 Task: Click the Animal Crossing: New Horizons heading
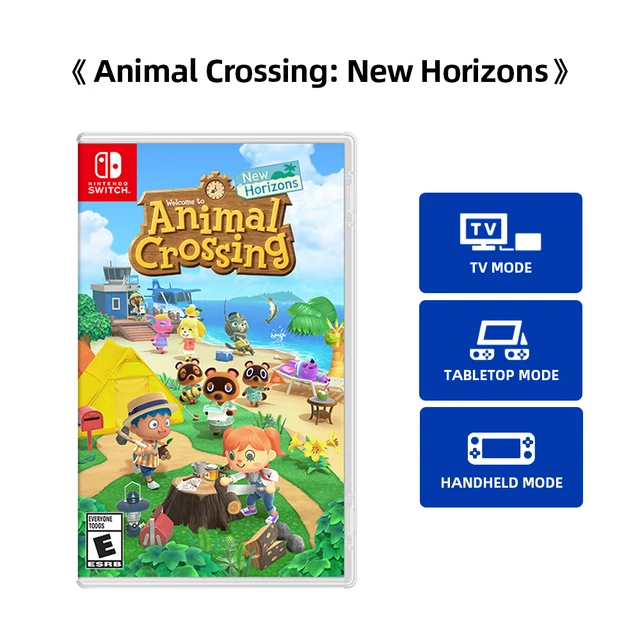(x=320, y=72)
